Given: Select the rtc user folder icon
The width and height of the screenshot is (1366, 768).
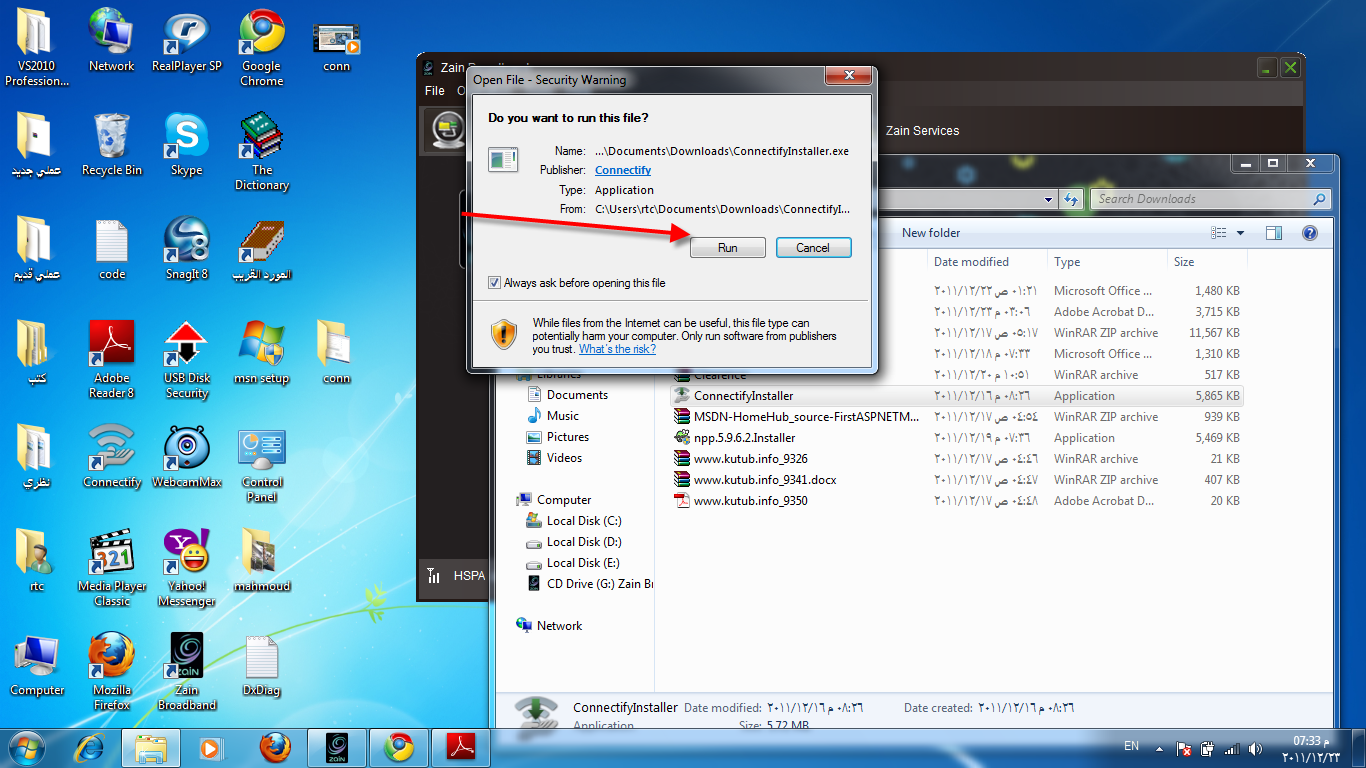Looking at the screenshot, I should click(x=37, y=560).
